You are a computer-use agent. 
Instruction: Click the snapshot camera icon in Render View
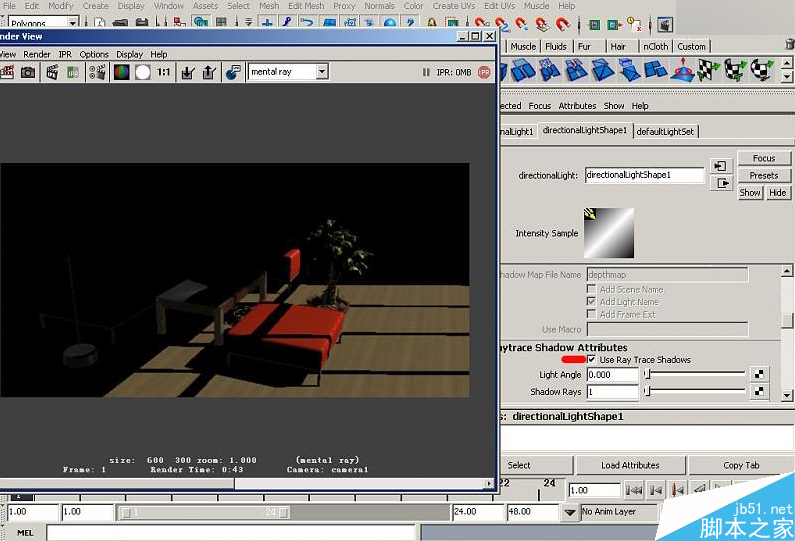click(28, 72)
